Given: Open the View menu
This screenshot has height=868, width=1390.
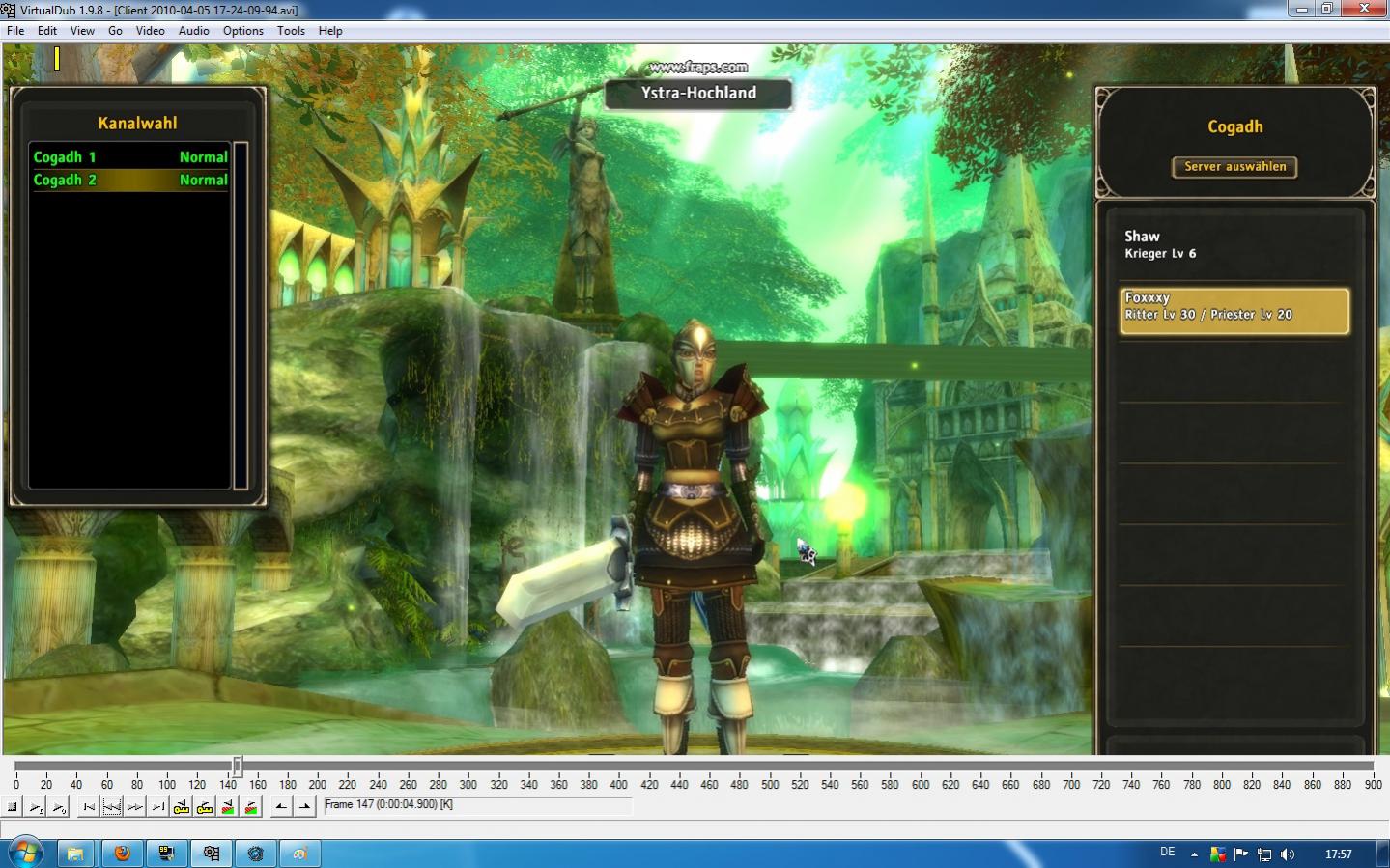Looking at the screenshot, I should pos(82,31).
